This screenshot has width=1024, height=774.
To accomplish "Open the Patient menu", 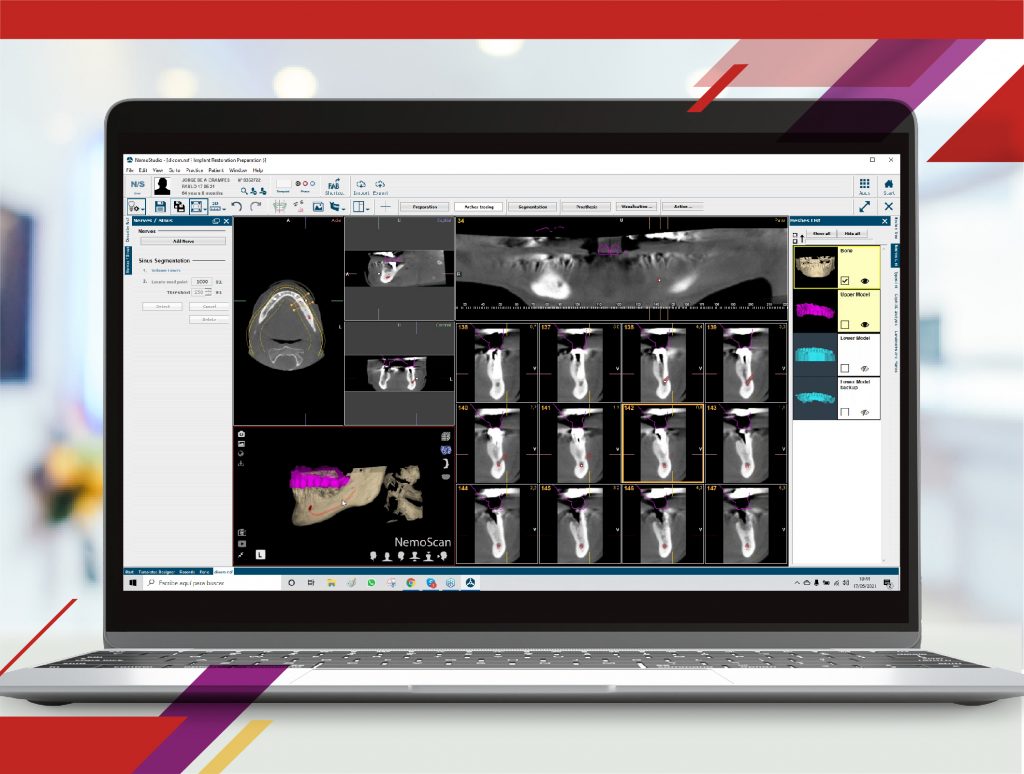I will click(216, 170).
